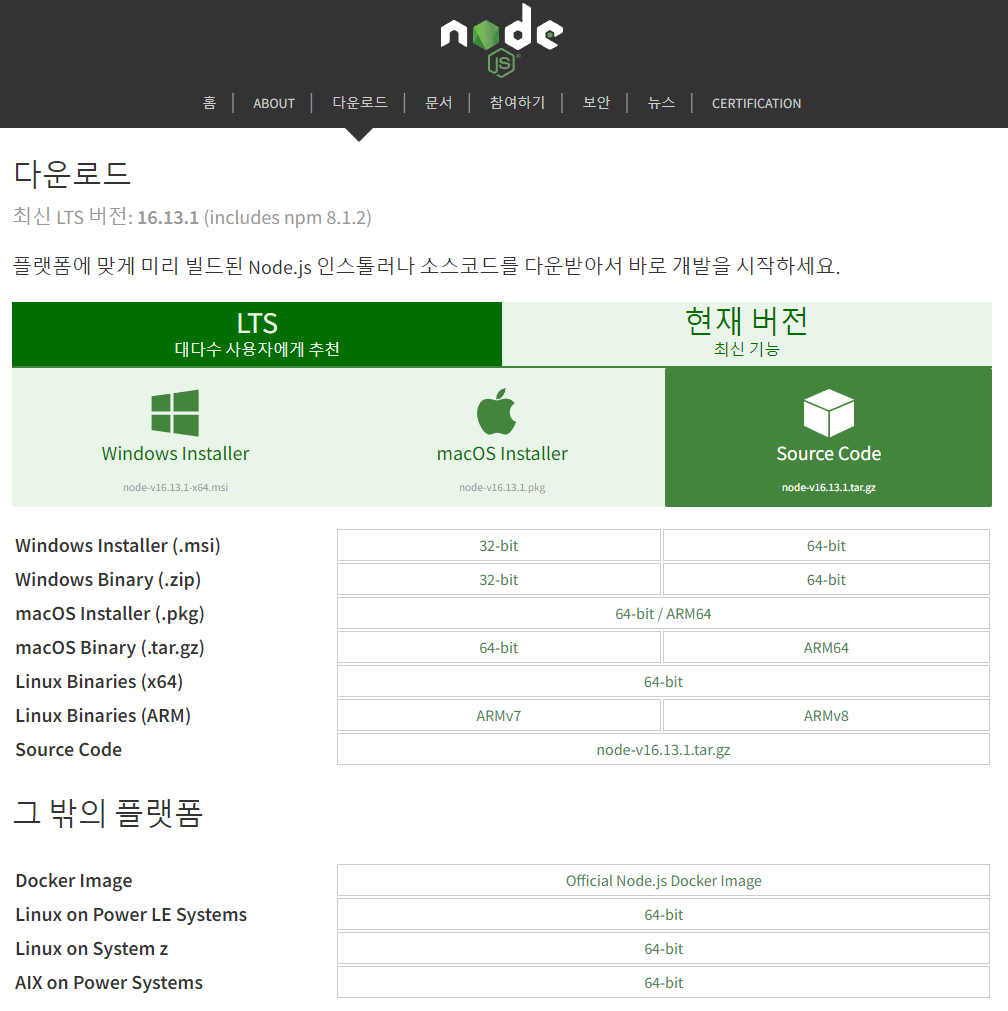
Task: Click the AIX on Power Systems label
Action: [x=109, y=983]
